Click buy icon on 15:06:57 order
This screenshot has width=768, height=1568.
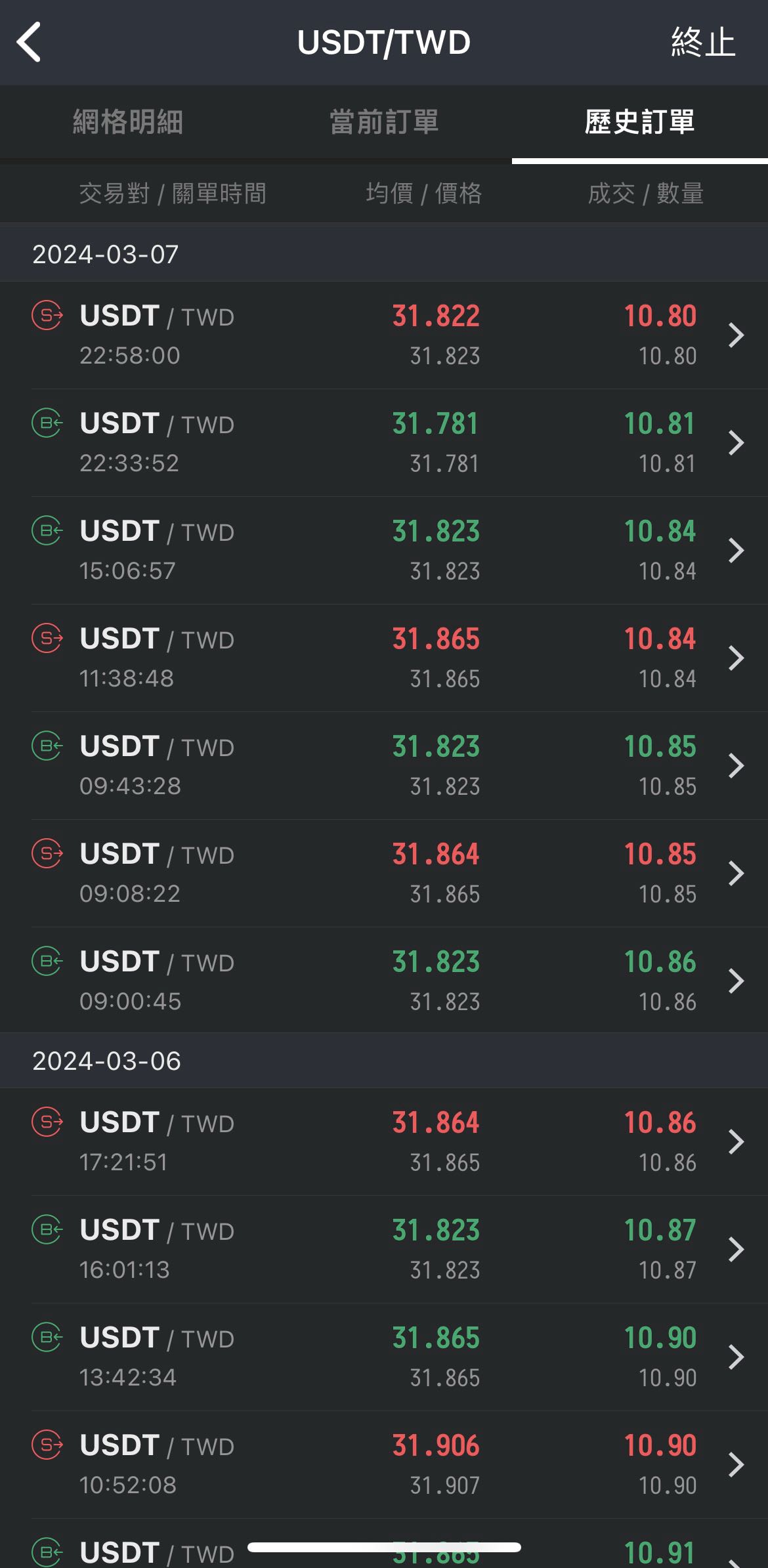[x=47, y=531]
